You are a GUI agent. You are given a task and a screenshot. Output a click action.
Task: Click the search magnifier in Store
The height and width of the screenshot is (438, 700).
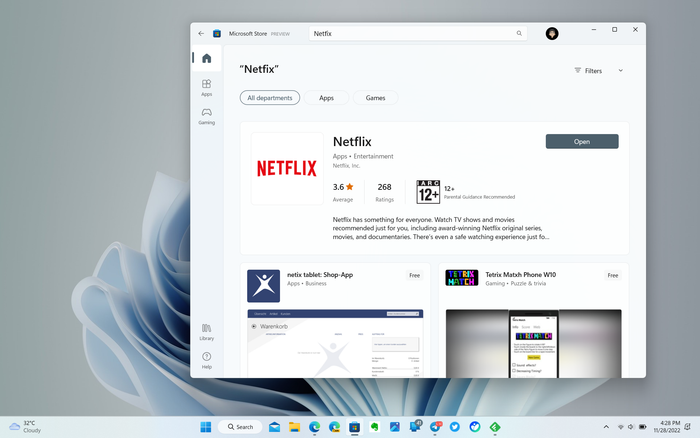(519, 33)
